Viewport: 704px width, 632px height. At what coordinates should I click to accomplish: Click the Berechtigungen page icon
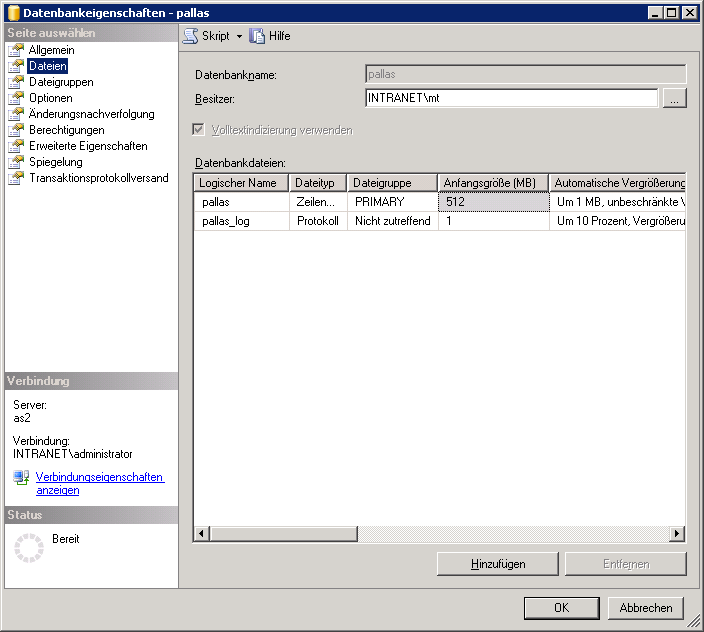[x=16, y=130]
